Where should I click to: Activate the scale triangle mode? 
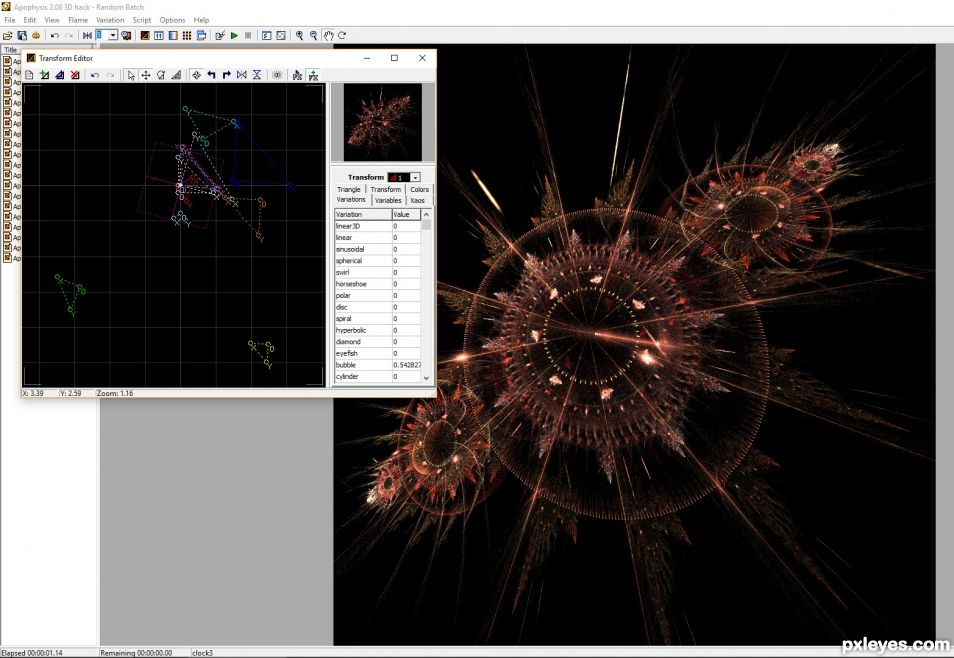click(x=176, y=75)
